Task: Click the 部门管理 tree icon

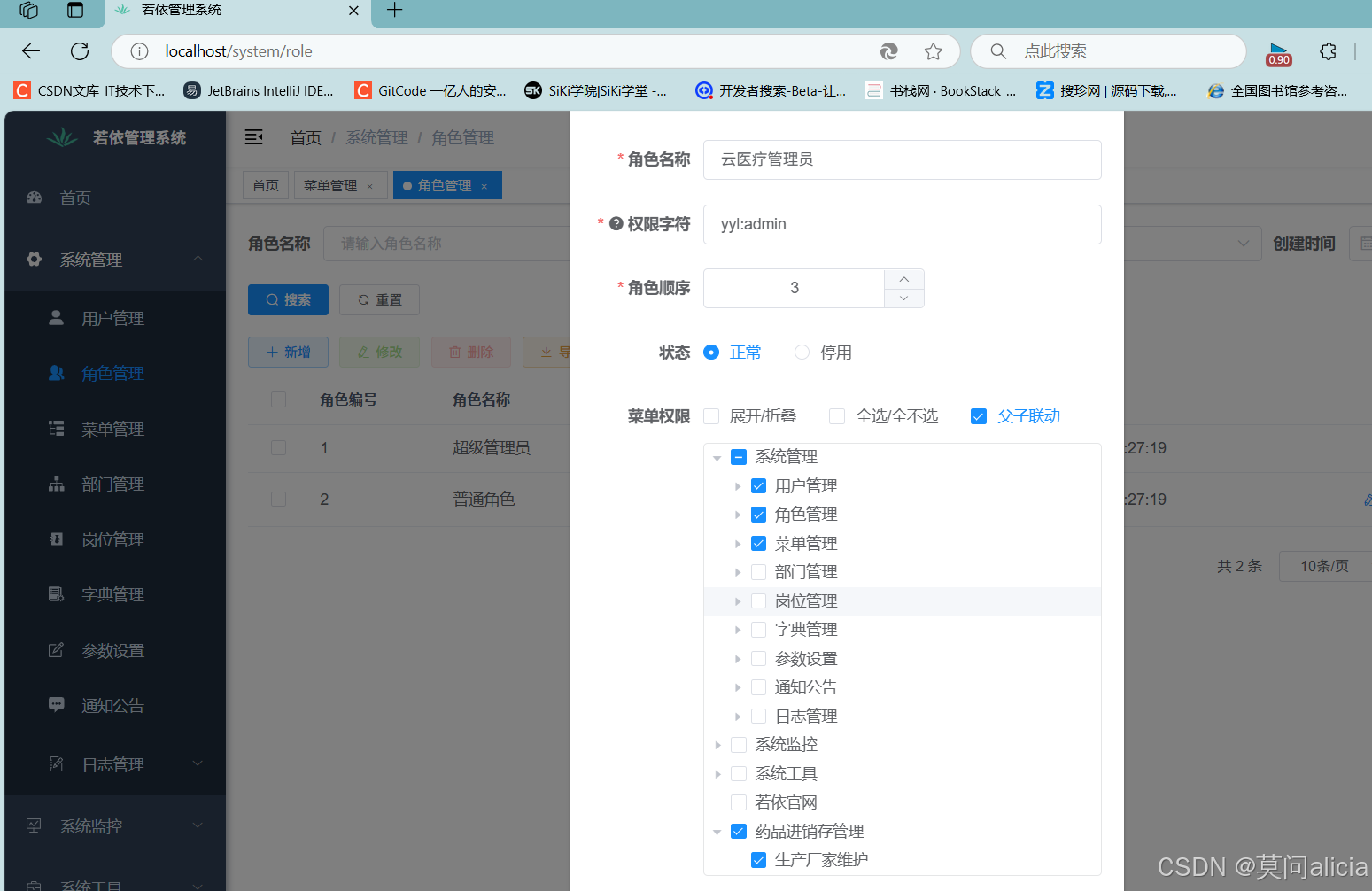Action: pyautogui.click(x=56, y=484)
